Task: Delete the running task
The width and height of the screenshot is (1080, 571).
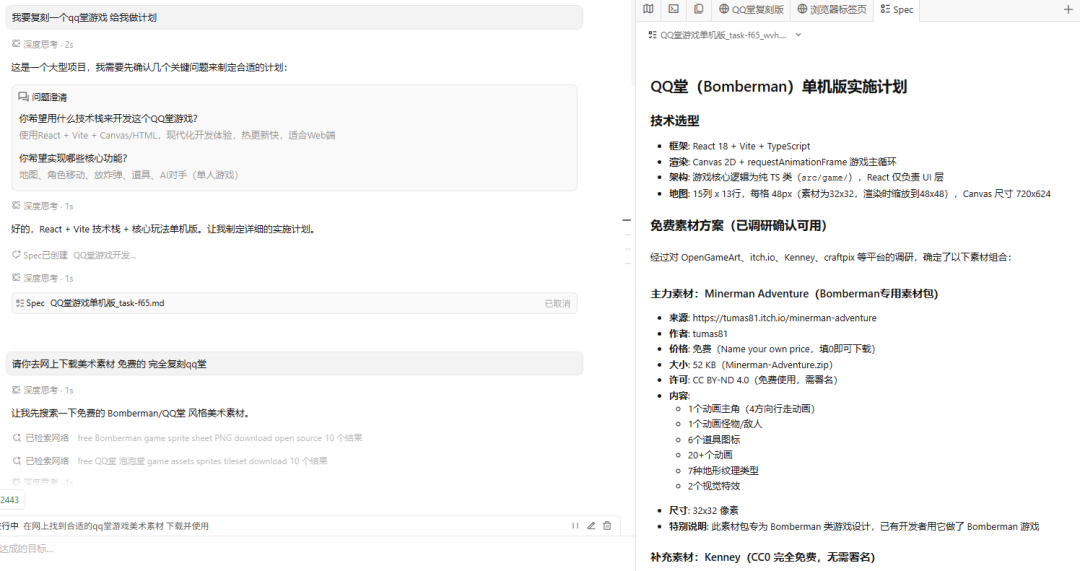Action: [607, 526]
